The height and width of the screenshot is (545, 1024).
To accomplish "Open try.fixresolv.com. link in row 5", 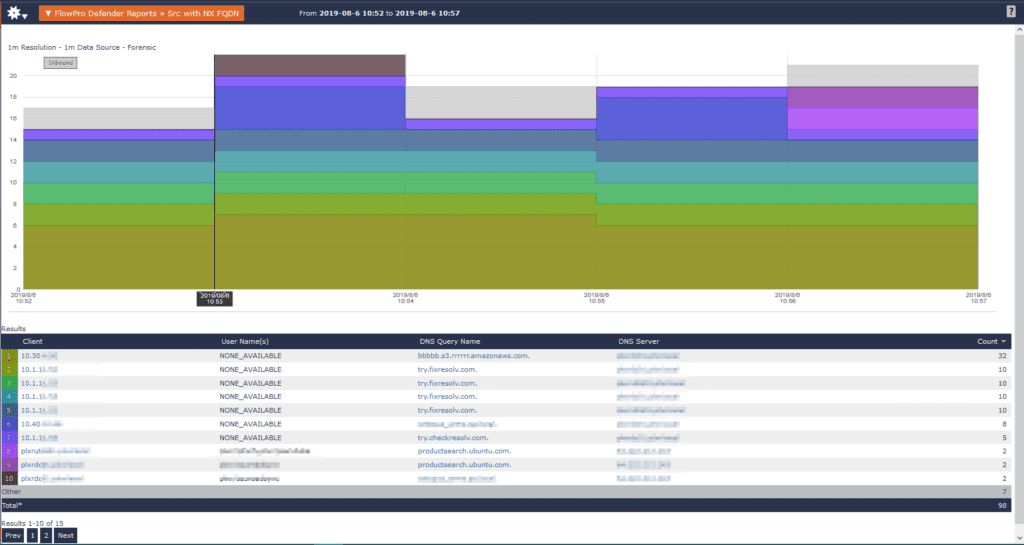I will 447,410.
